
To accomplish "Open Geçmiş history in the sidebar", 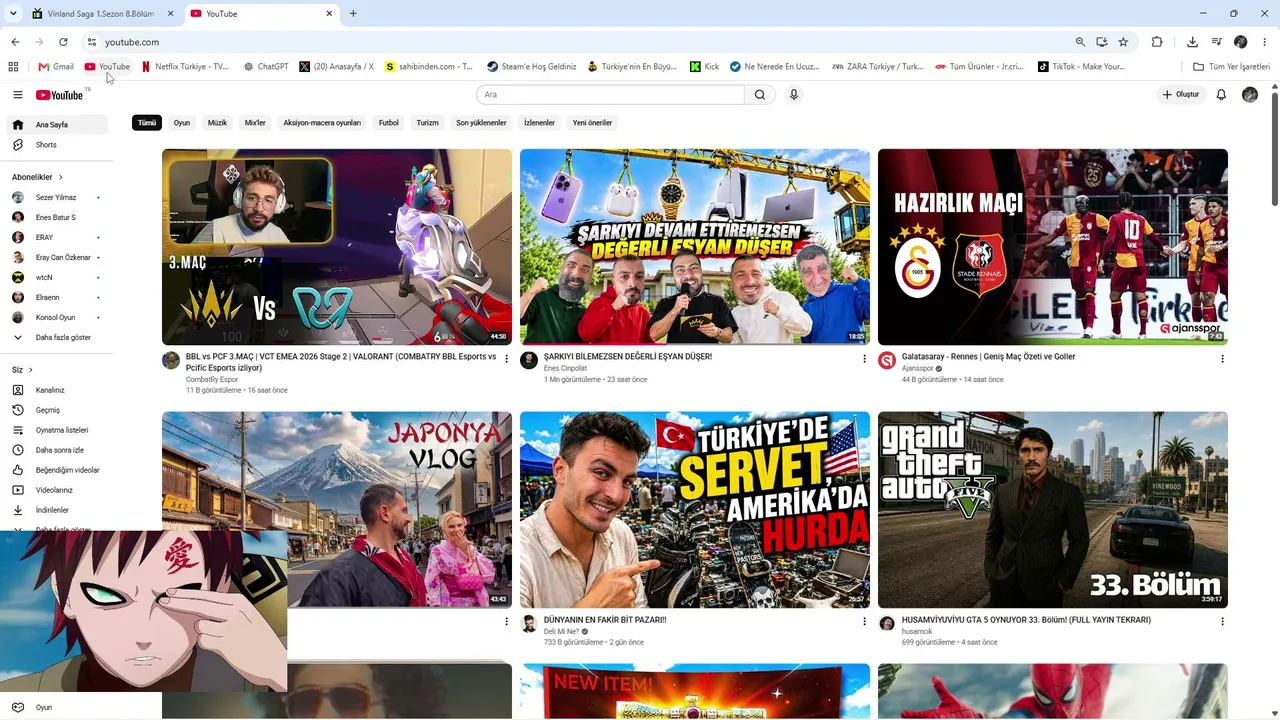I will tap(57, 410).
